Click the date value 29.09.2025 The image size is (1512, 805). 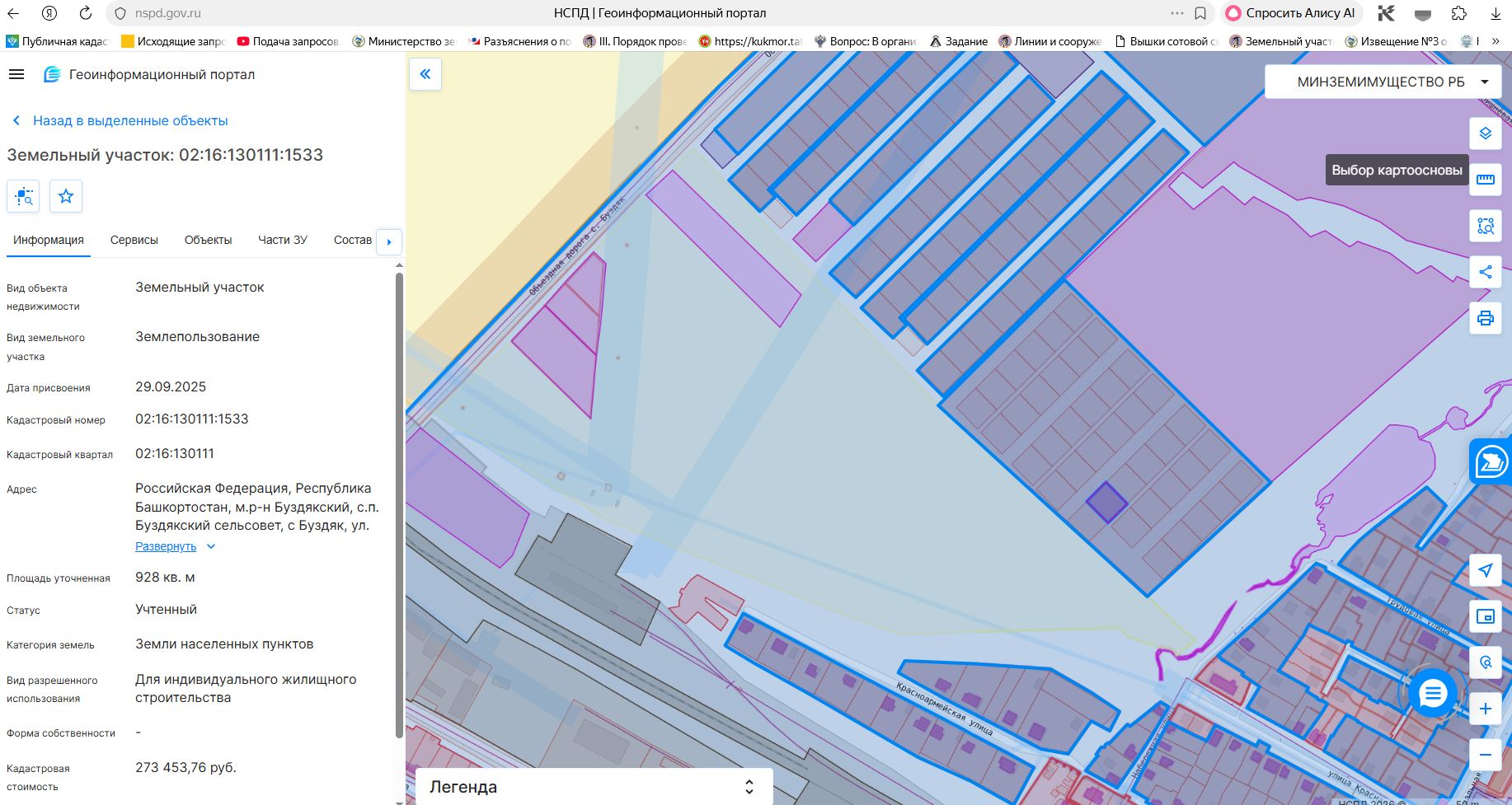(171, 386)
